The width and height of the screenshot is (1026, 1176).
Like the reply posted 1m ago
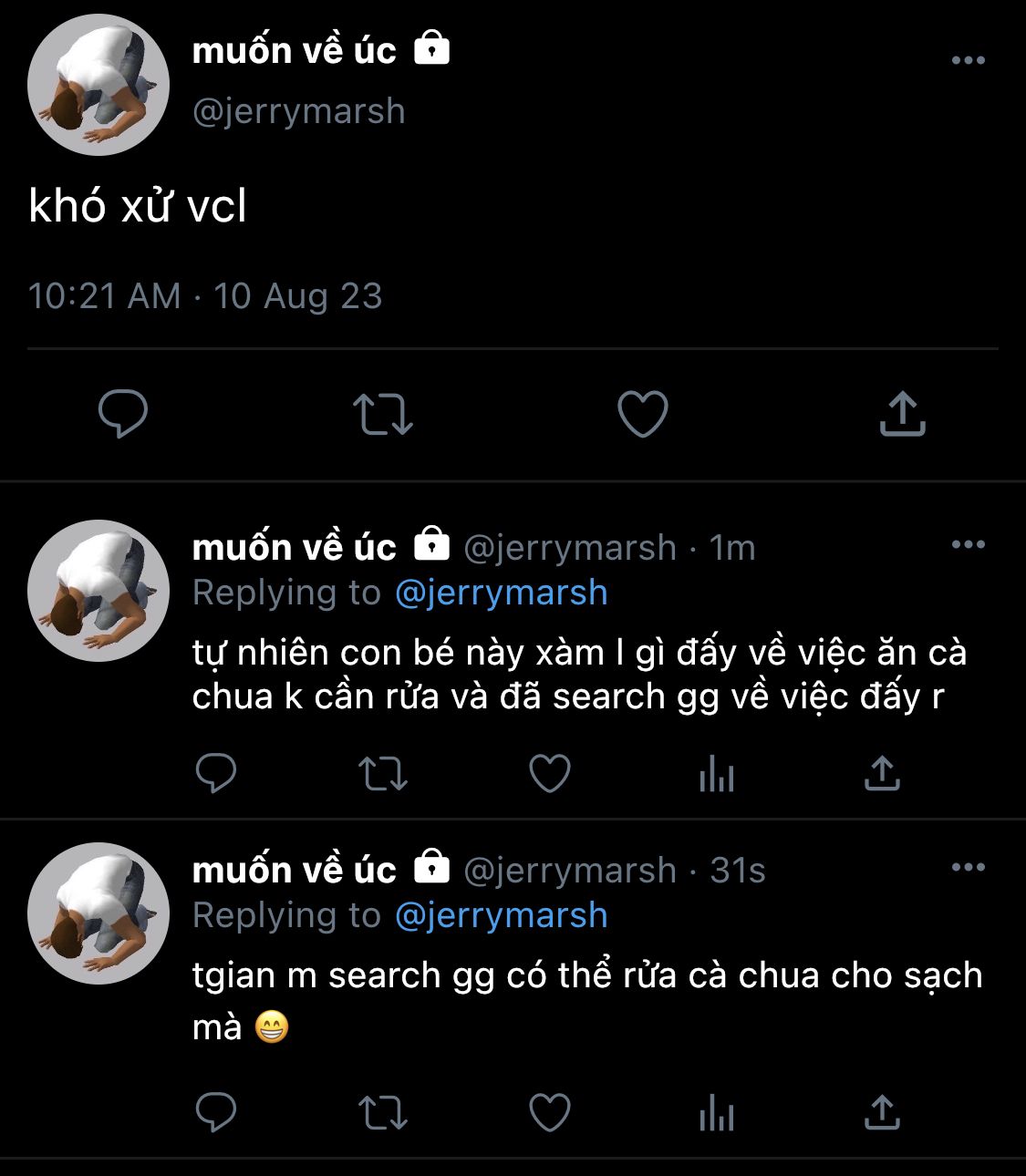pos(550,774)
